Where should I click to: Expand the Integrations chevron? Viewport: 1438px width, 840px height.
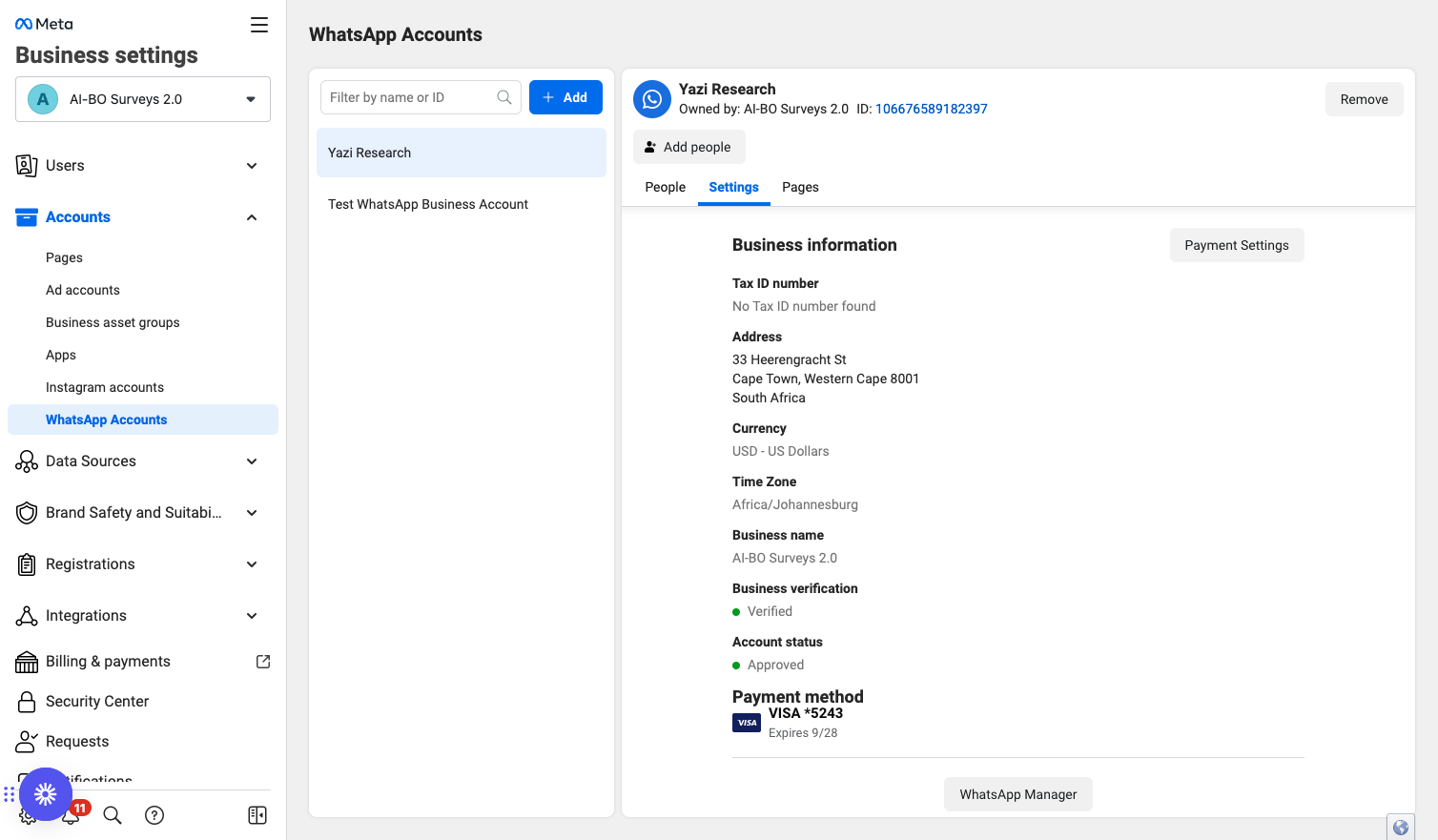tap(252, 616)
